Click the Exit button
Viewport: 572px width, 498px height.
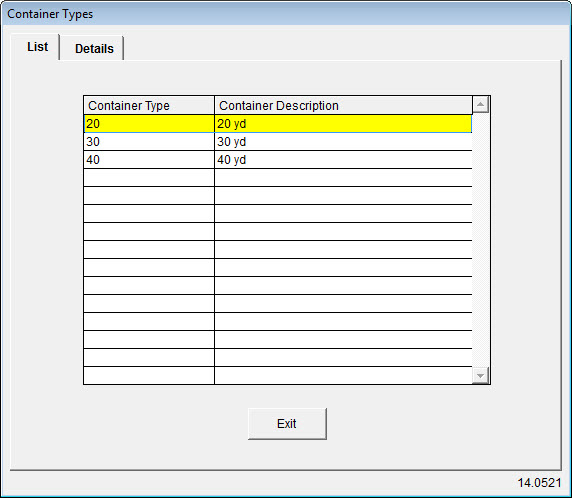[287, 424]
